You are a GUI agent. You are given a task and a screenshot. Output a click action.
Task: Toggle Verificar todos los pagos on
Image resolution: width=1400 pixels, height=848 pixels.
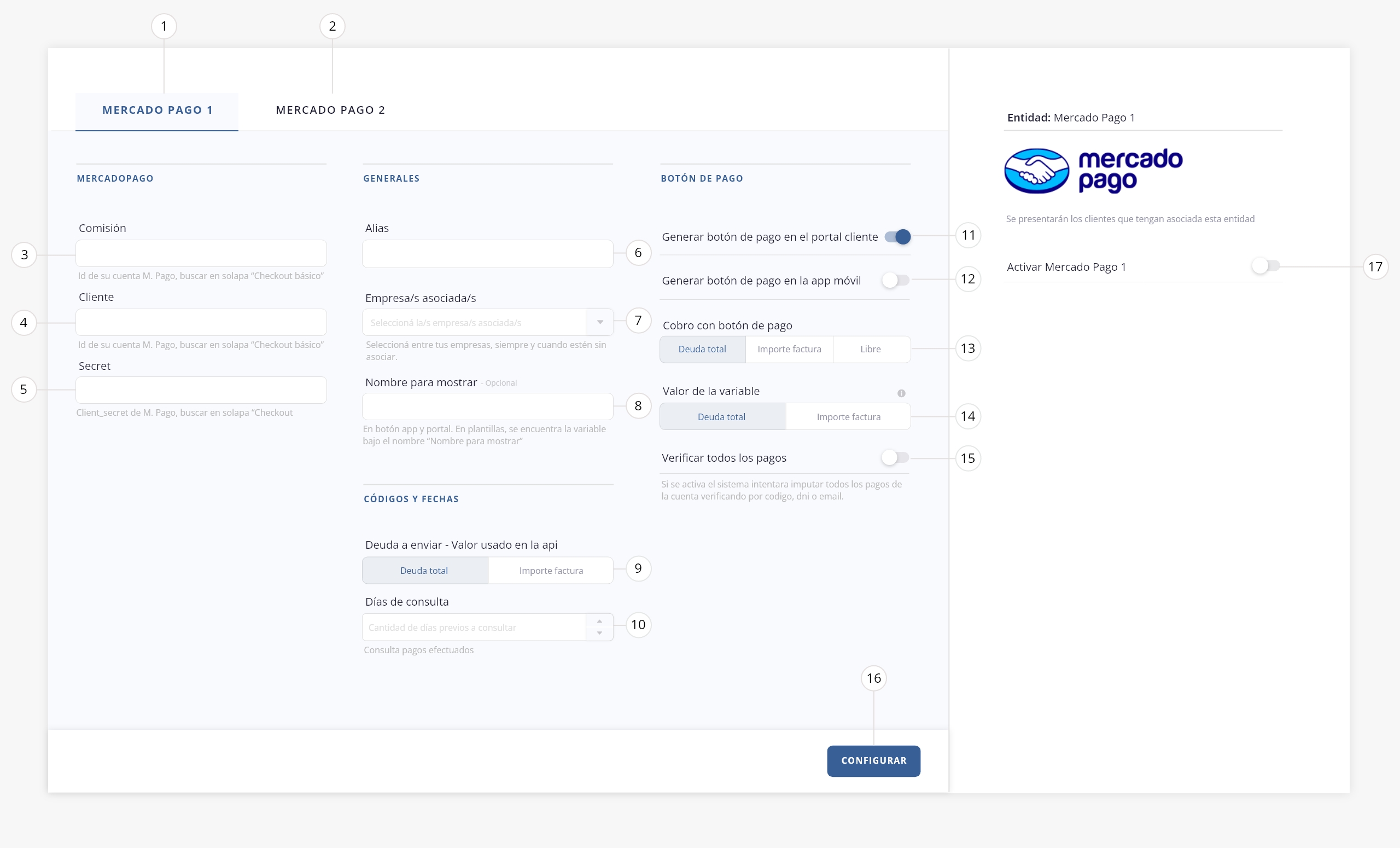click(x=895, y=457)
